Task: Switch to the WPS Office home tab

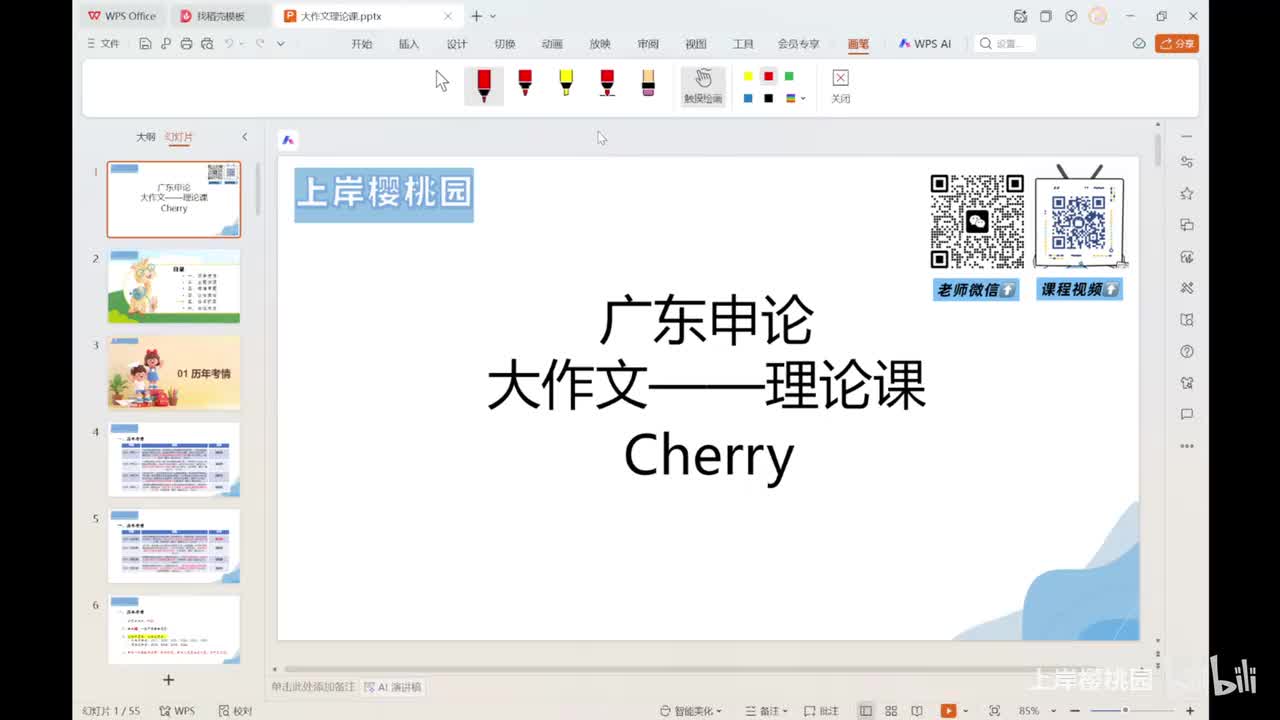Action: (x=122, y=16)
